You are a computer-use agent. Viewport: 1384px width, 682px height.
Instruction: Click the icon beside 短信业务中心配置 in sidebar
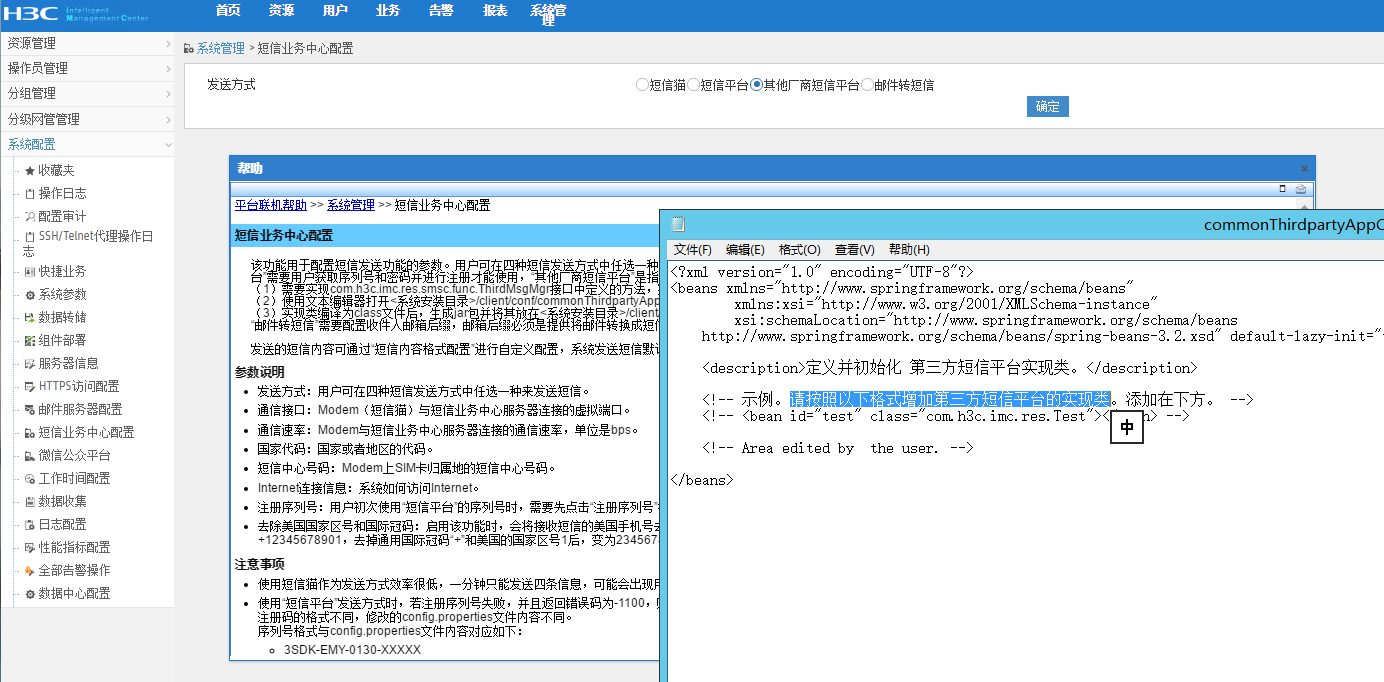tap(30, 433)
